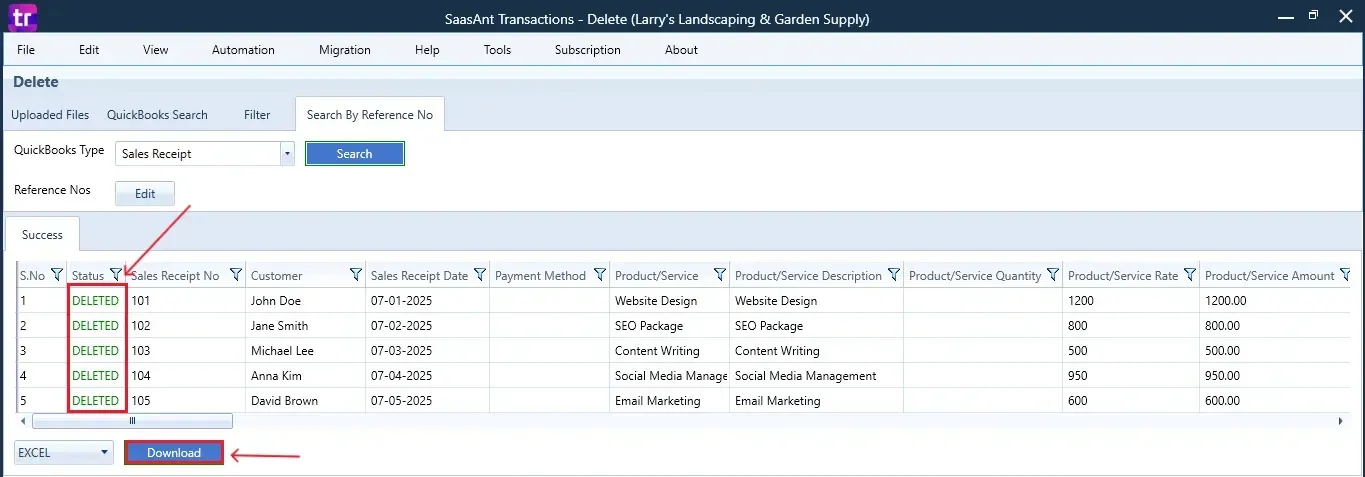This screenshot has height=477, width=1365.
Task: Click the Download button
Action: pyautogui.click(x=174, y=453)
